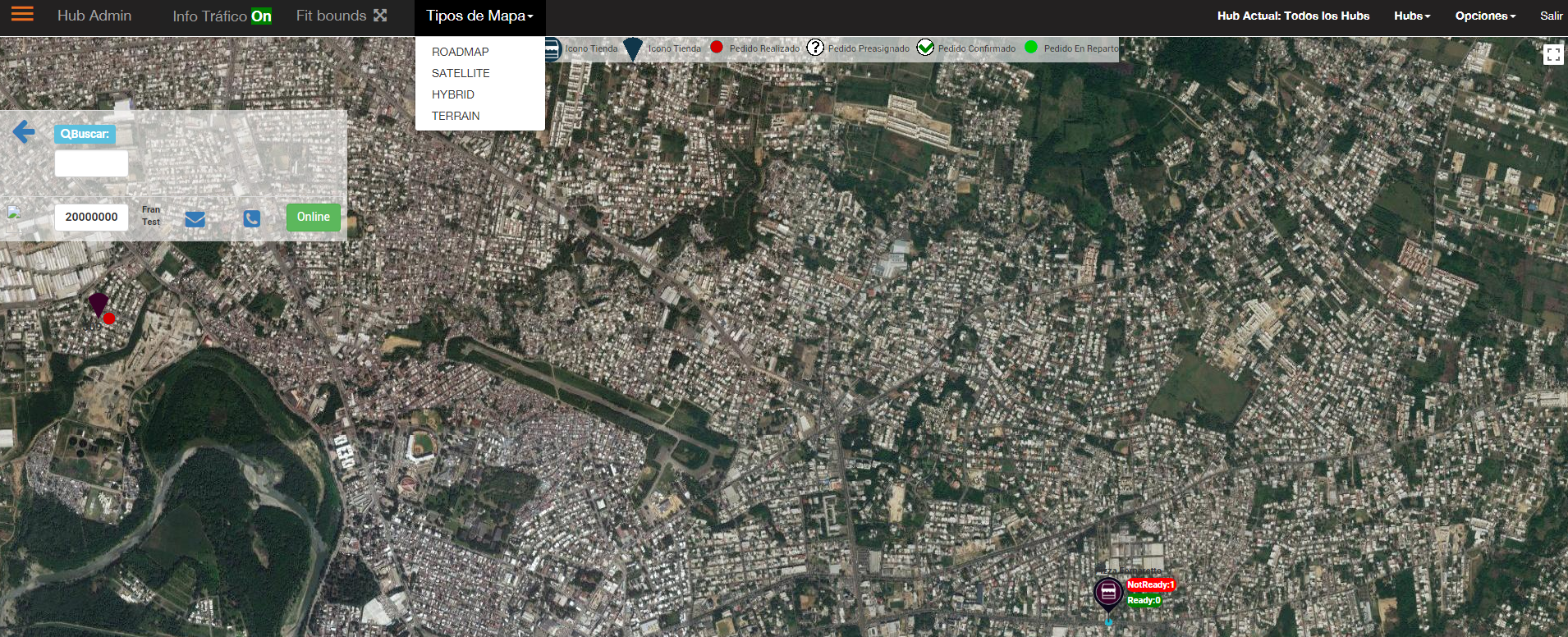This screenshot has height=637, width=1568.
Task: Click the blue envelope message icon
Action: [x=195, y=219]
